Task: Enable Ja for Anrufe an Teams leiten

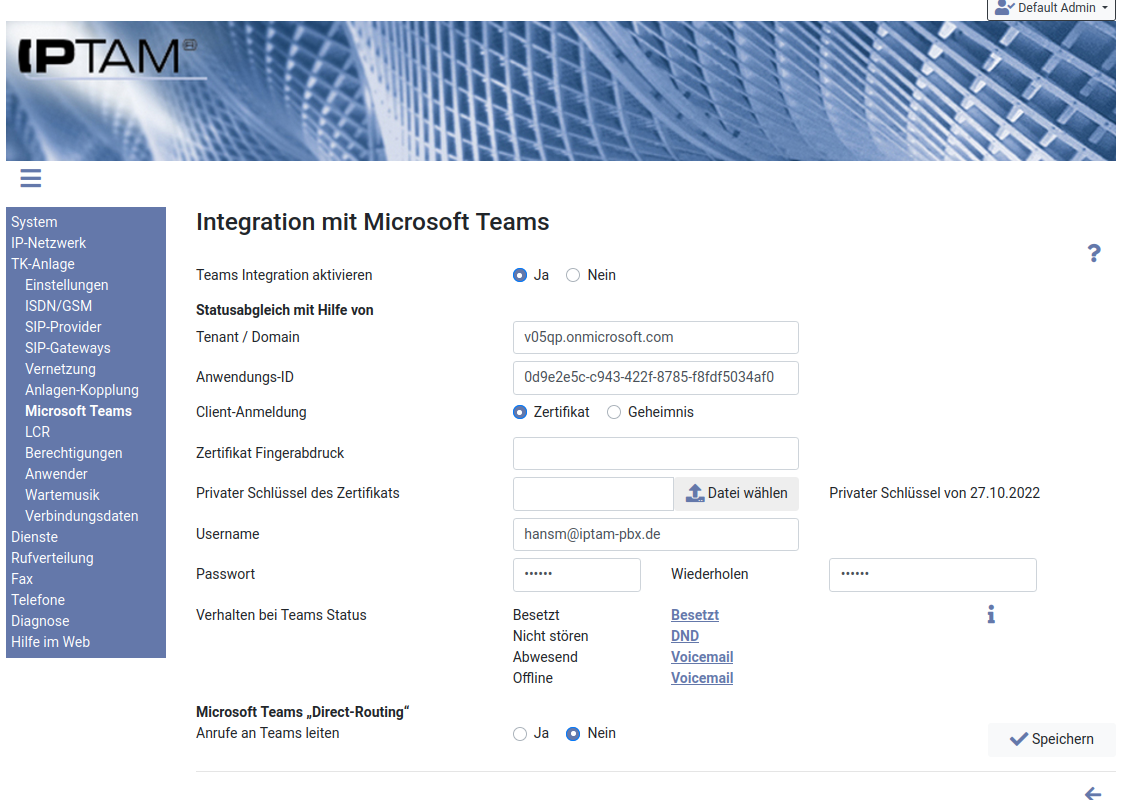Action: tap(520, 734)
